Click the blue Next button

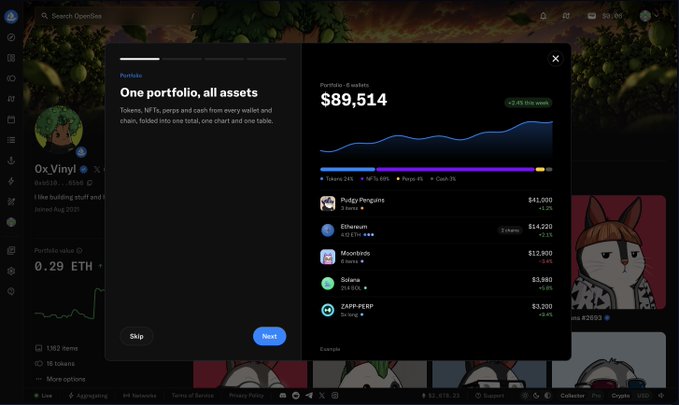[x=269, y=336]
